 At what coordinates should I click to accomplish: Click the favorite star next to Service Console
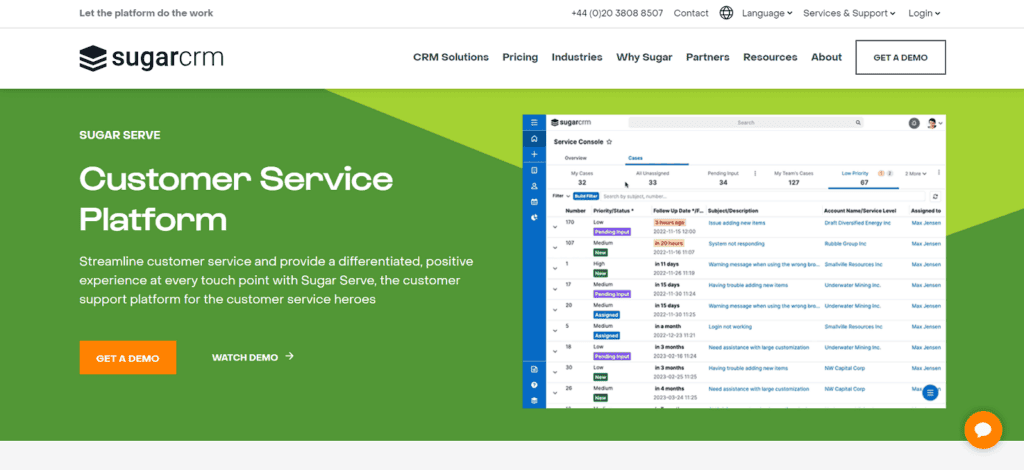pyautogui.click(x=609, y=141)
